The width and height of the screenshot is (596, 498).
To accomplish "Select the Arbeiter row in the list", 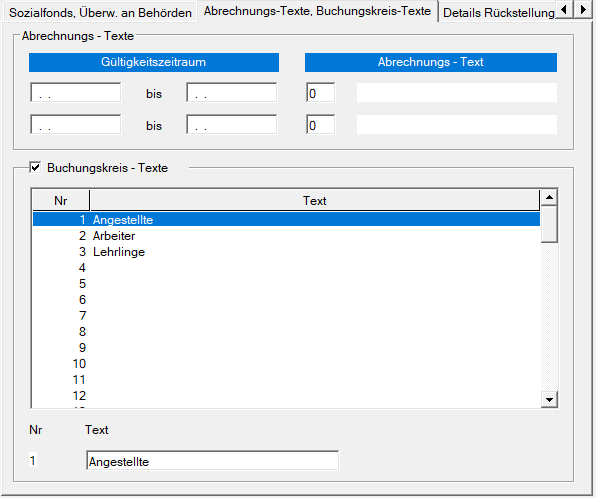I will coord(286,236).
